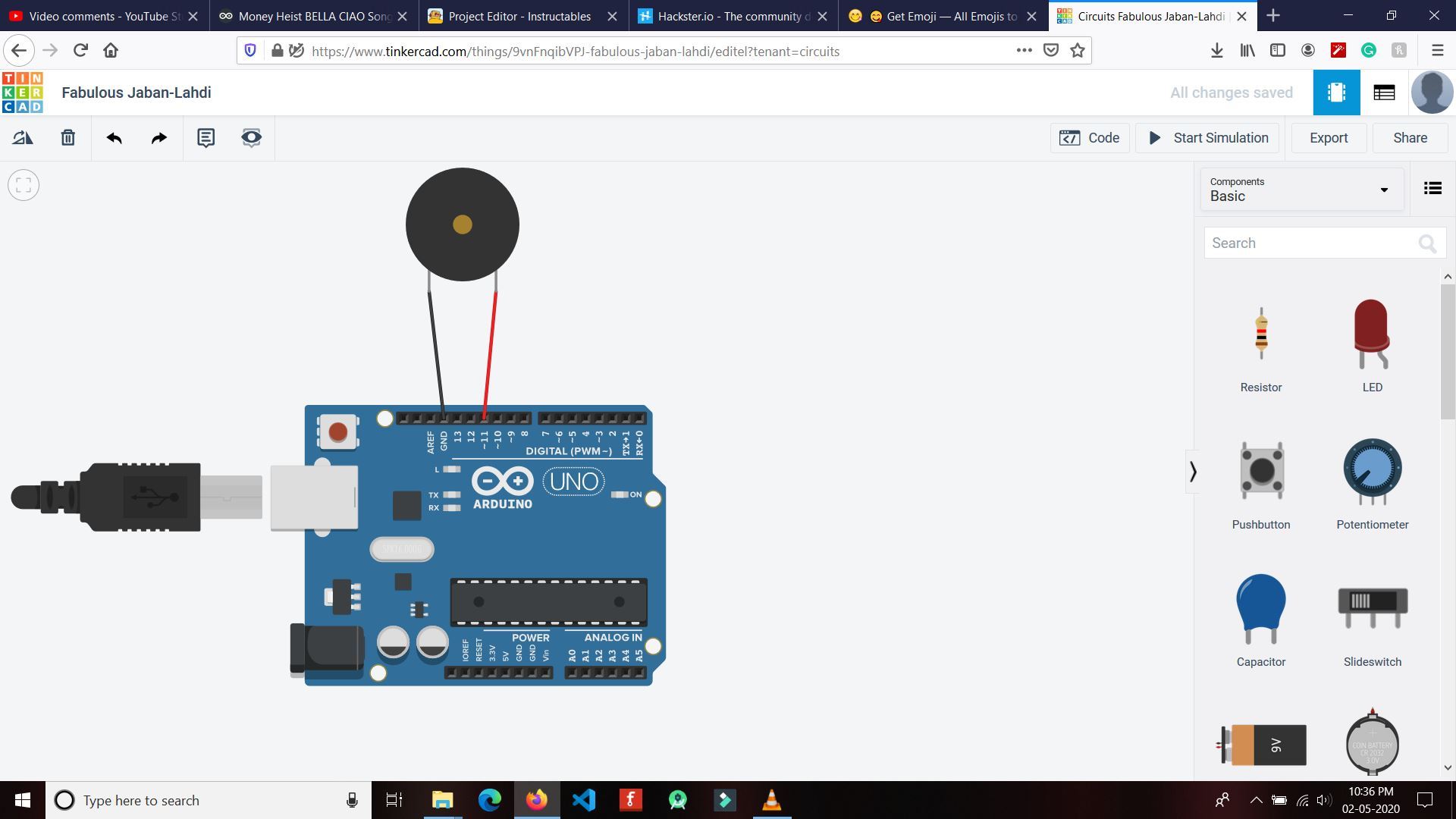
Task: Go back in browser
Action: pyautogui.click(x=19, y=51)
